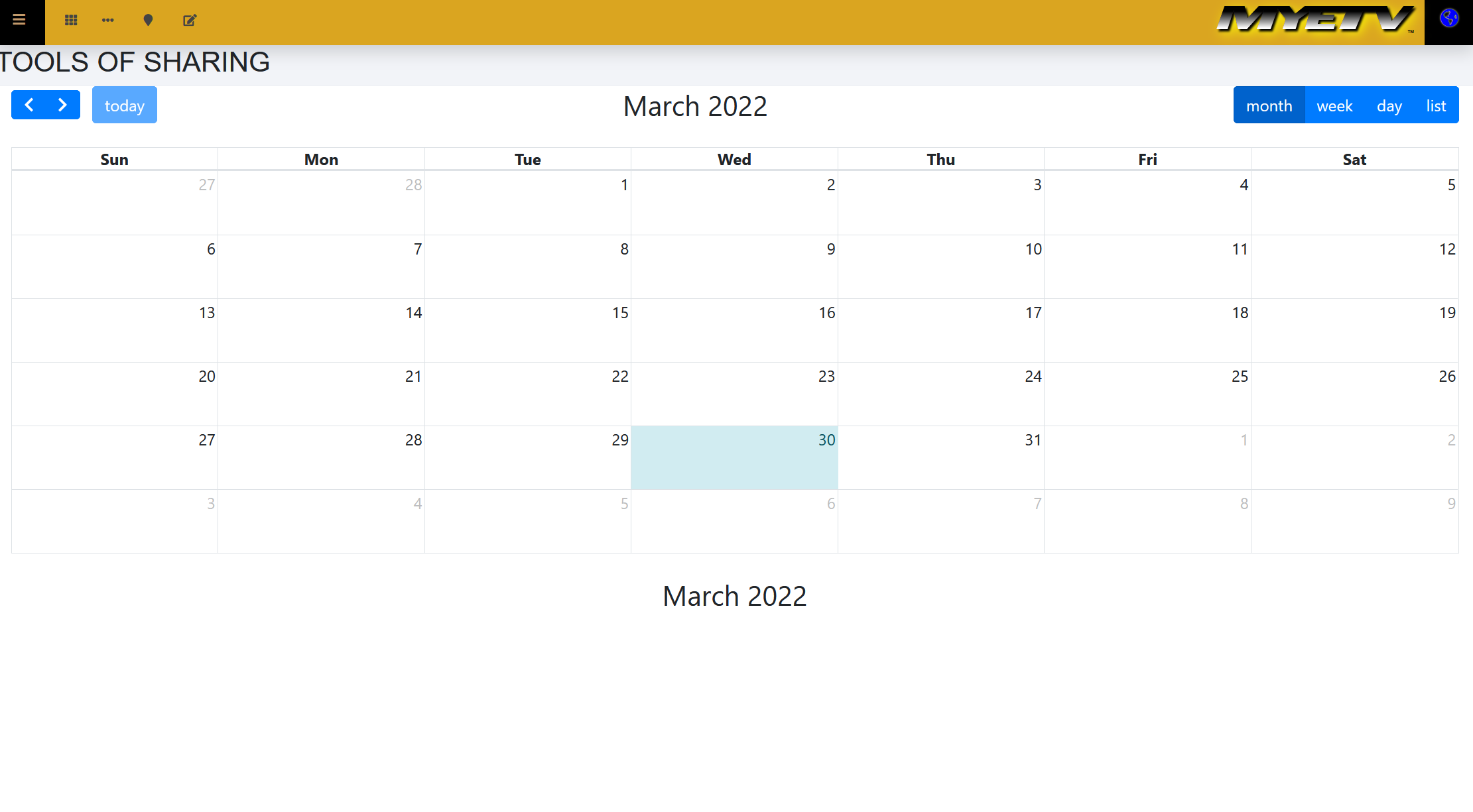1473x812 pixels.
Task: Select Tuesday March 1 cell
Action: coord(528,203)
